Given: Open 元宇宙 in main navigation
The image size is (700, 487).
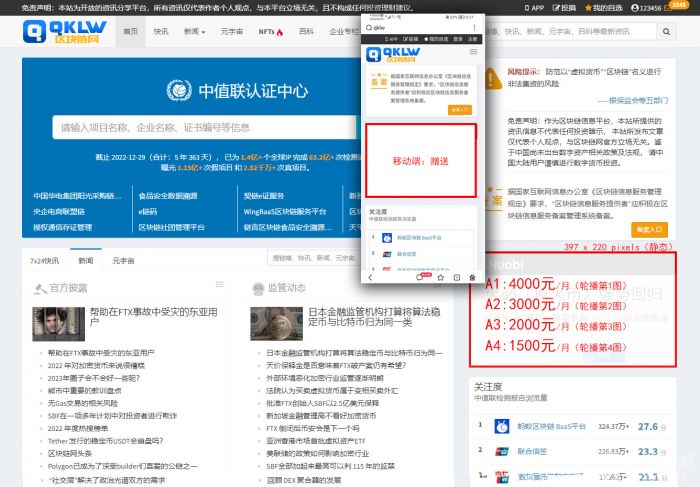Looking at the screenshot, I should (x=232, y=32).
